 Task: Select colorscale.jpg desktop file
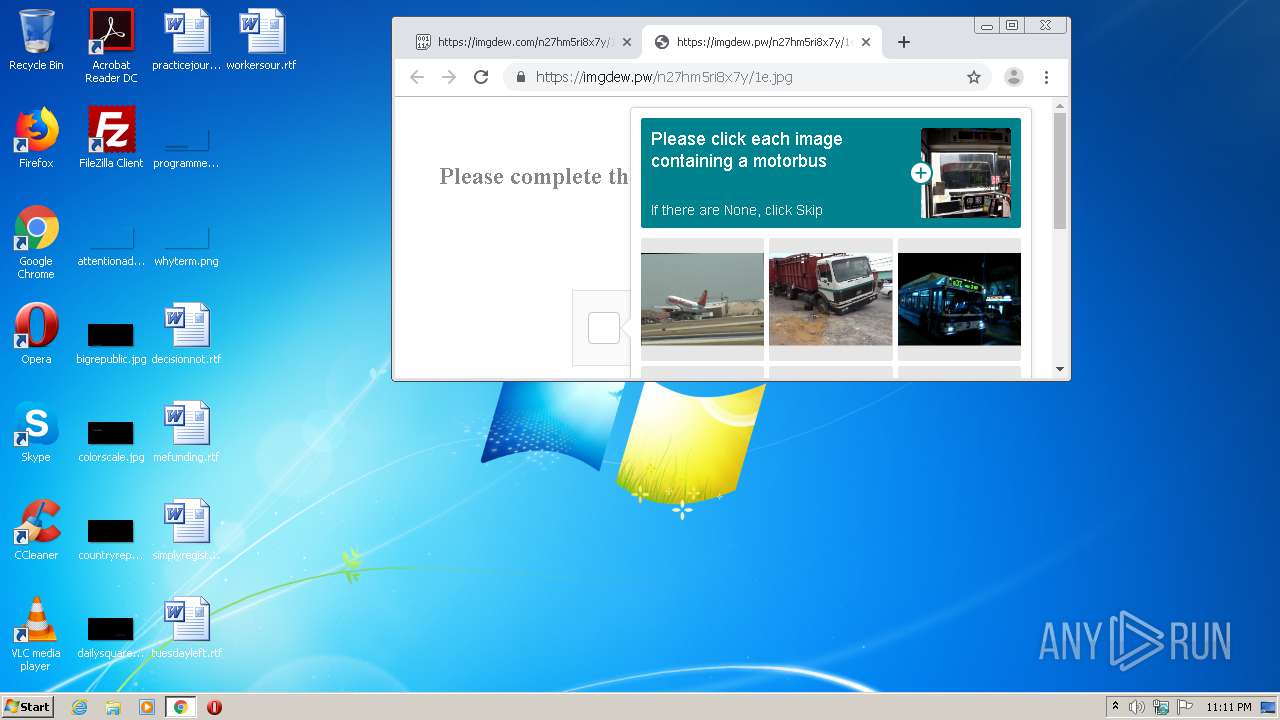111,440
